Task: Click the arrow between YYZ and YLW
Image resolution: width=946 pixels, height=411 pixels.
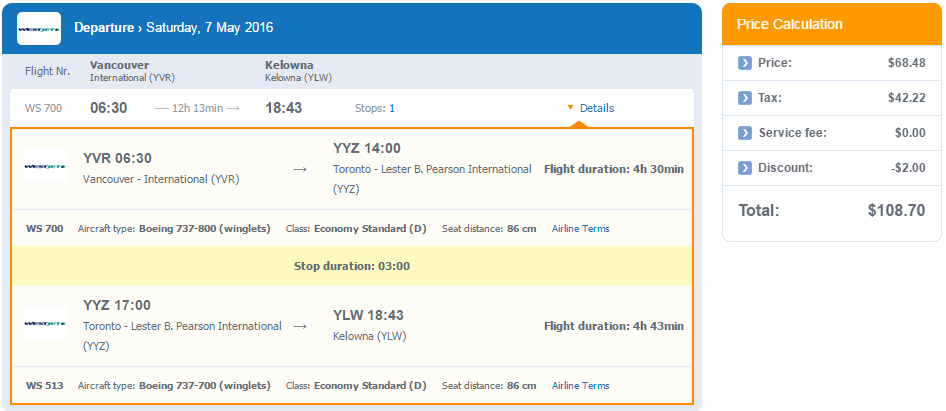Action: pyautogui.click(x=300, y=327)
